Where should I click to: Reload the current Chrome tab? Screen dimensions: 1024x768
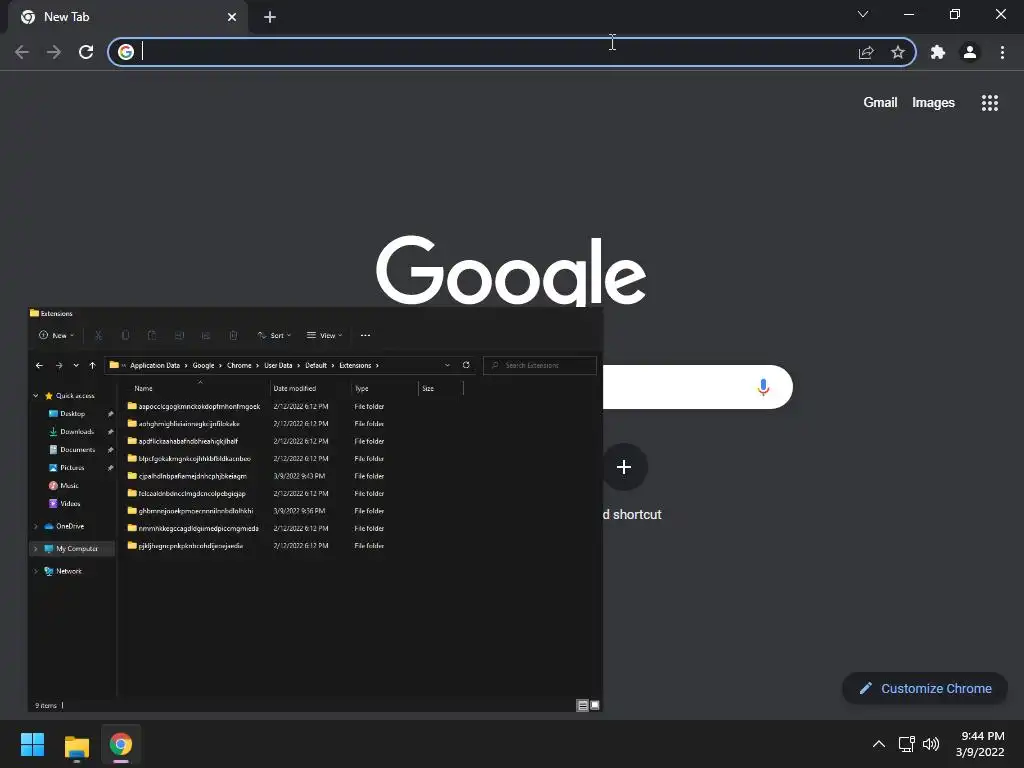tap(86, 52)
